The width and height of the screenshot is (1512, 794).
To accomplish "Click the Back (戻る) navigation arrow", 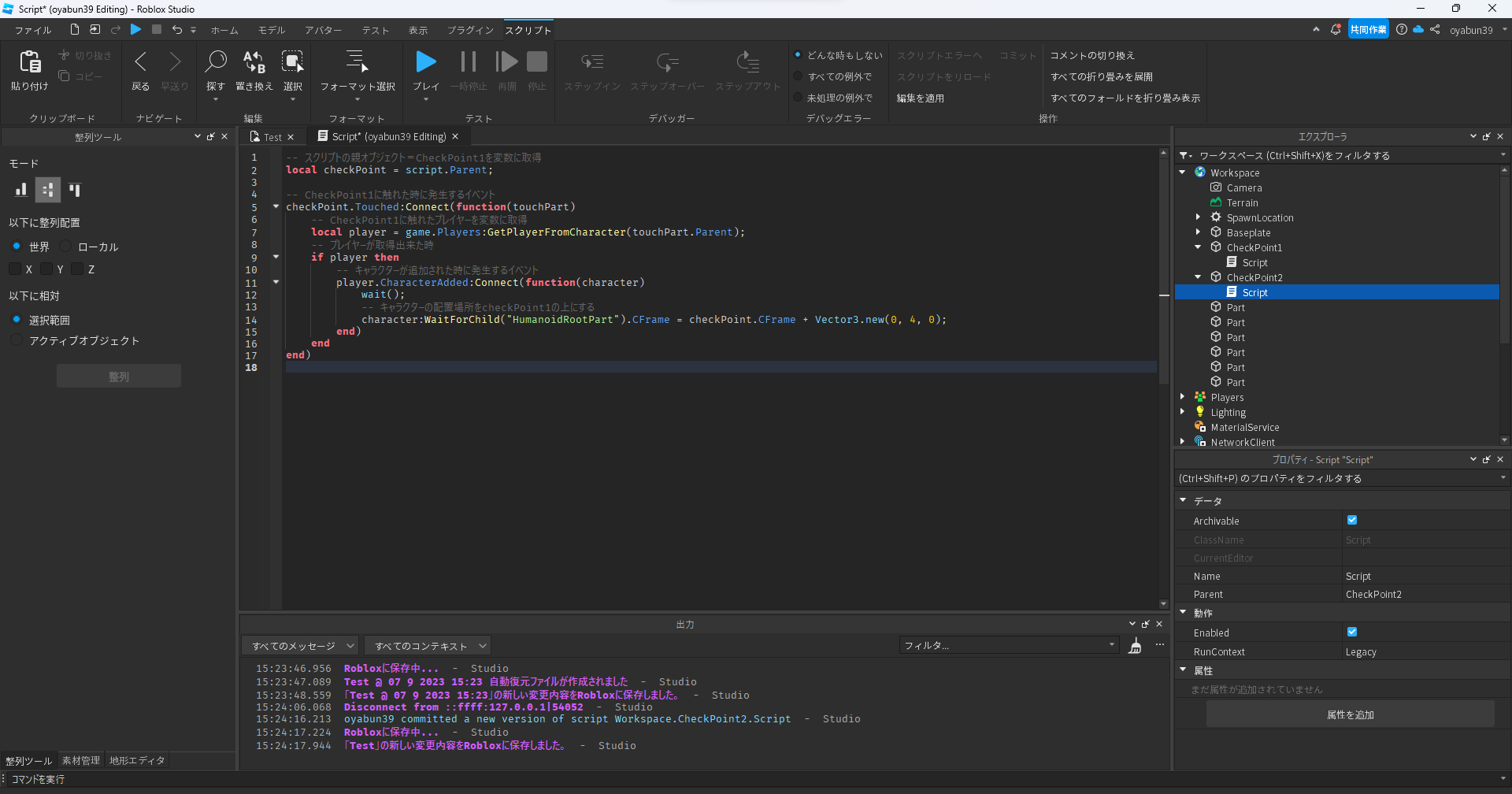I will click(141, 61).
